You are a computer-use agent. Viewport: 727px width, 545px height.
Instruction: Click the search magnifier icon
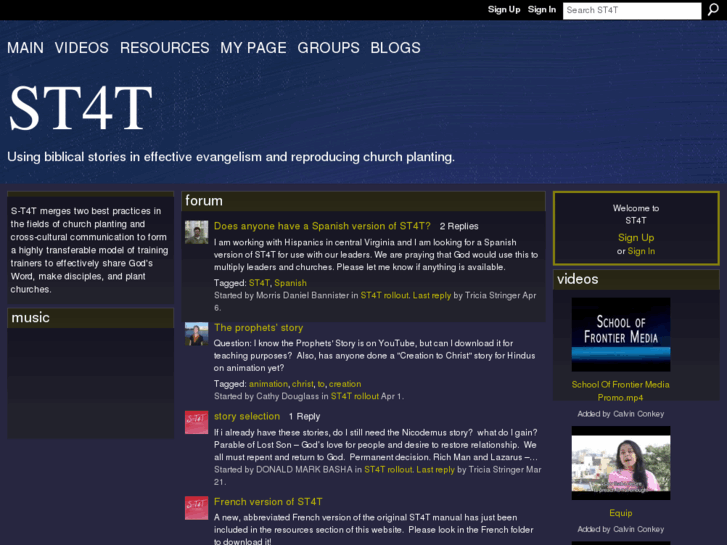[x=713, y=9]
